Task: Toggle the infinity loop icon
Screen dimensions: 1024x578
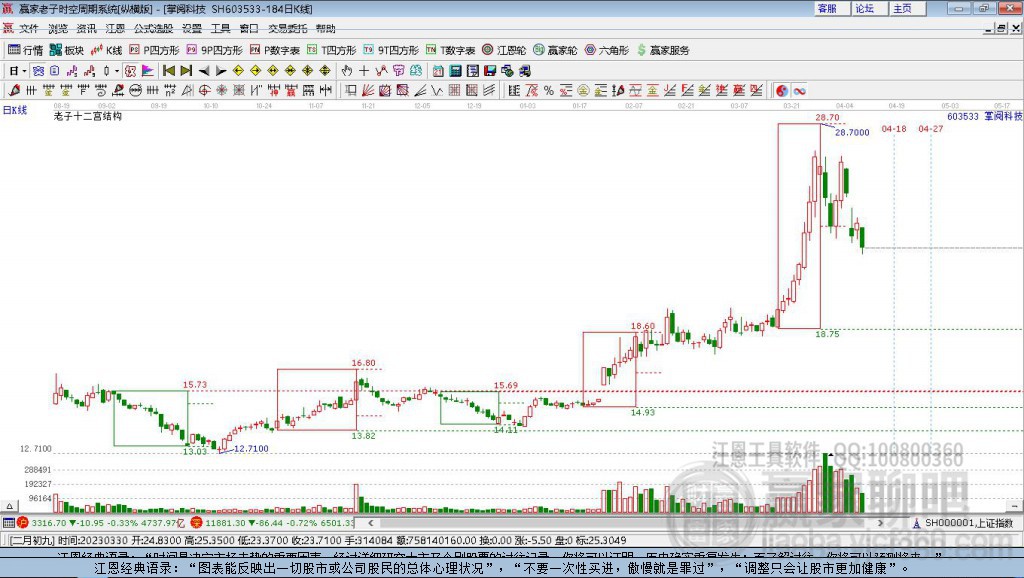Action: 799,91
